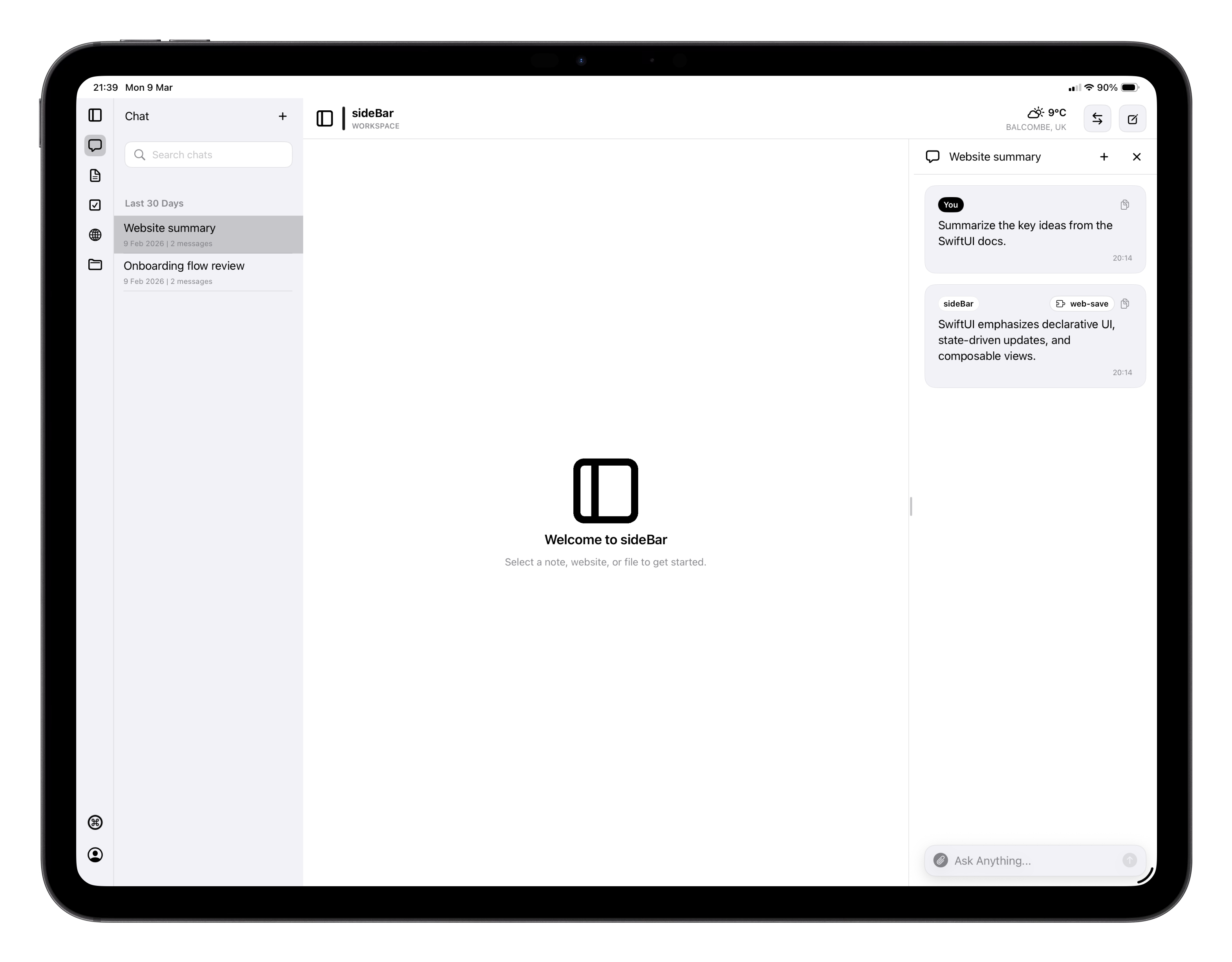
Task: Click the Search chats field
Action: tap(208, 154)
